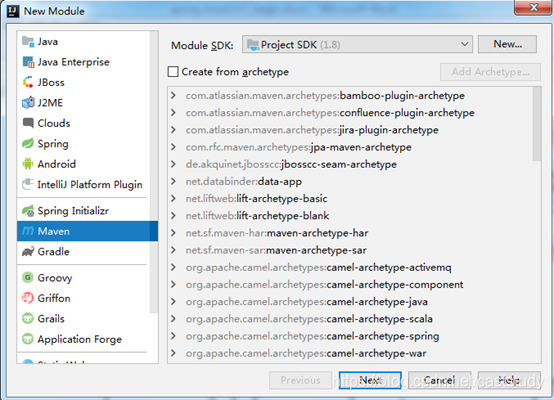Click the Help button
The width and height of the screenshot is (554, 400).
(509, 380)
